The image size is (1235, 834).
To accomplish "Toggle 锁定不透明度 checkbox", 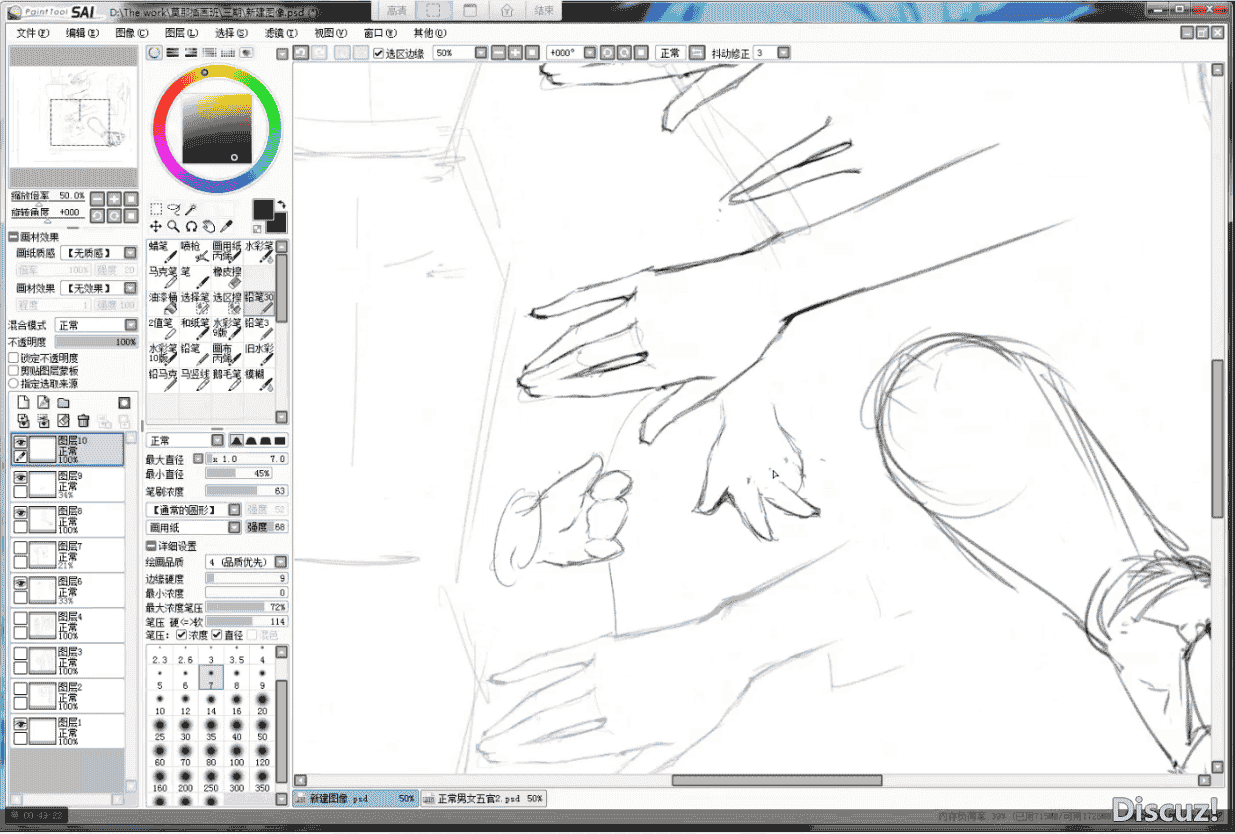I will (13, 357).
